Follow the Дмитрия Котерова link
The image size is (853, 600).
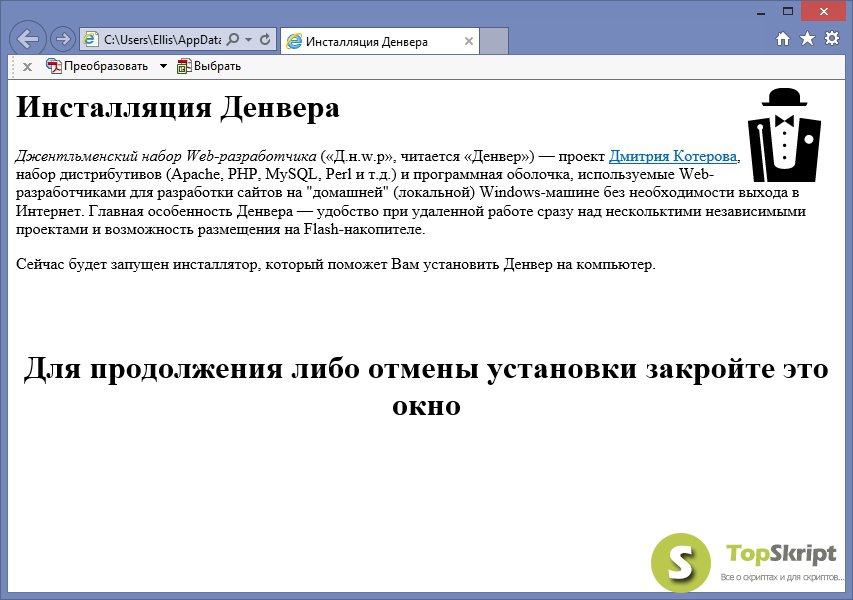point(673,156)
